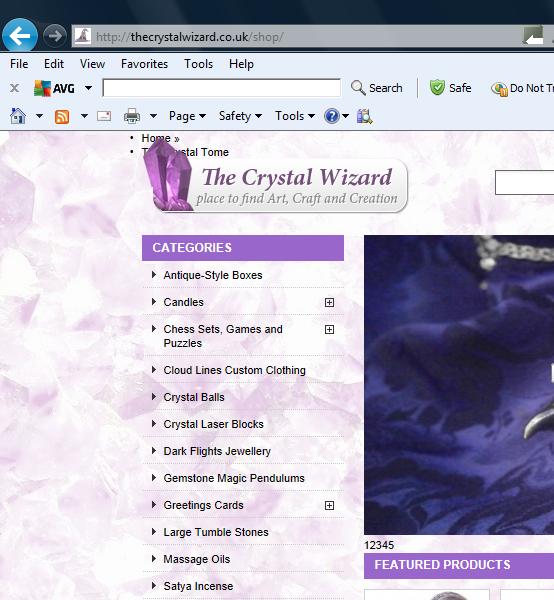The image size is (554, 600).
Task: Open Gemstone Magic Pendulums category
Action: [x=234, y=478]
